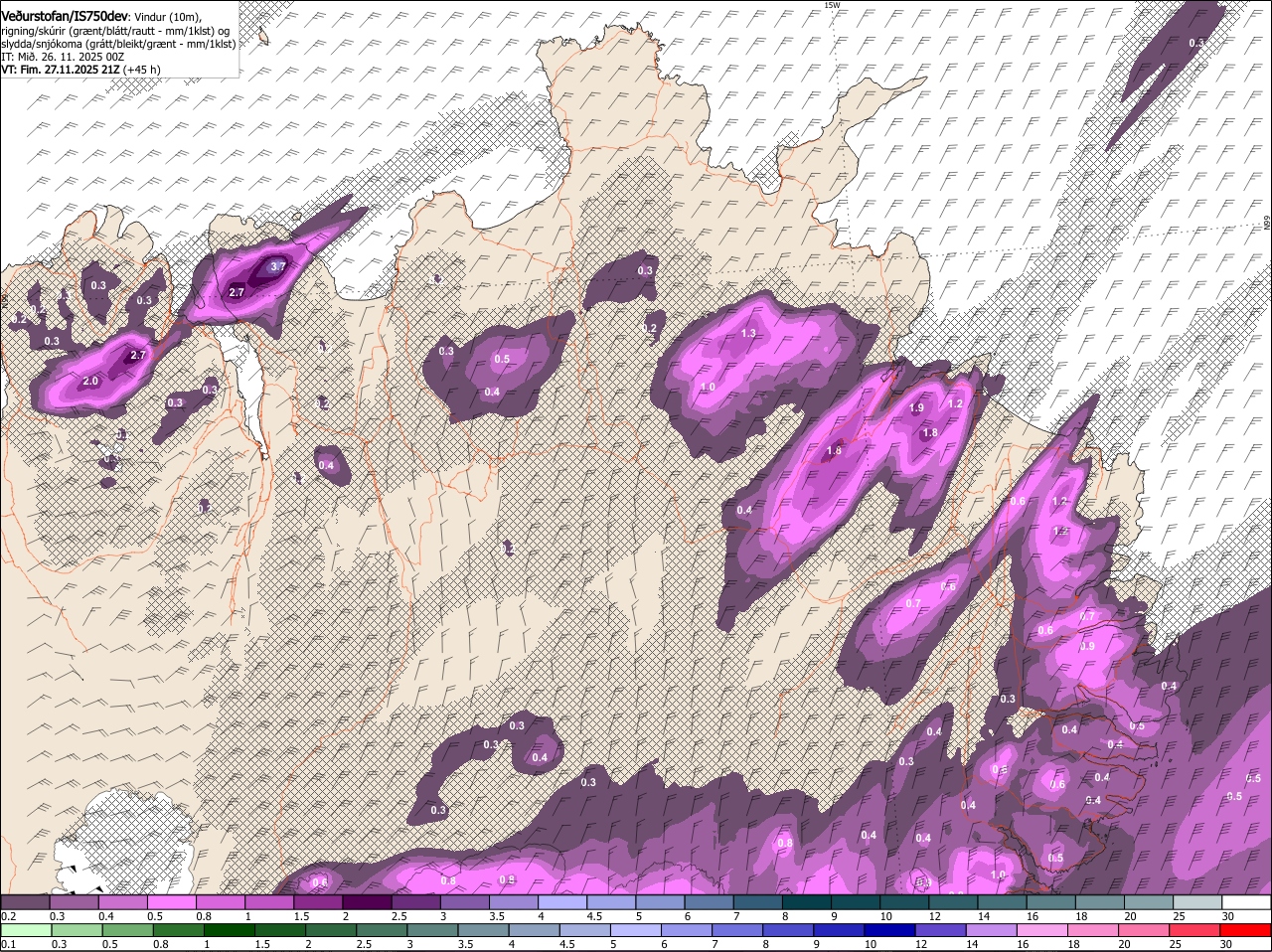The height and width of the screenshot is (952, 1272).
Task: Click the '0.2' label on snow legend
Action: click(8, 915)
